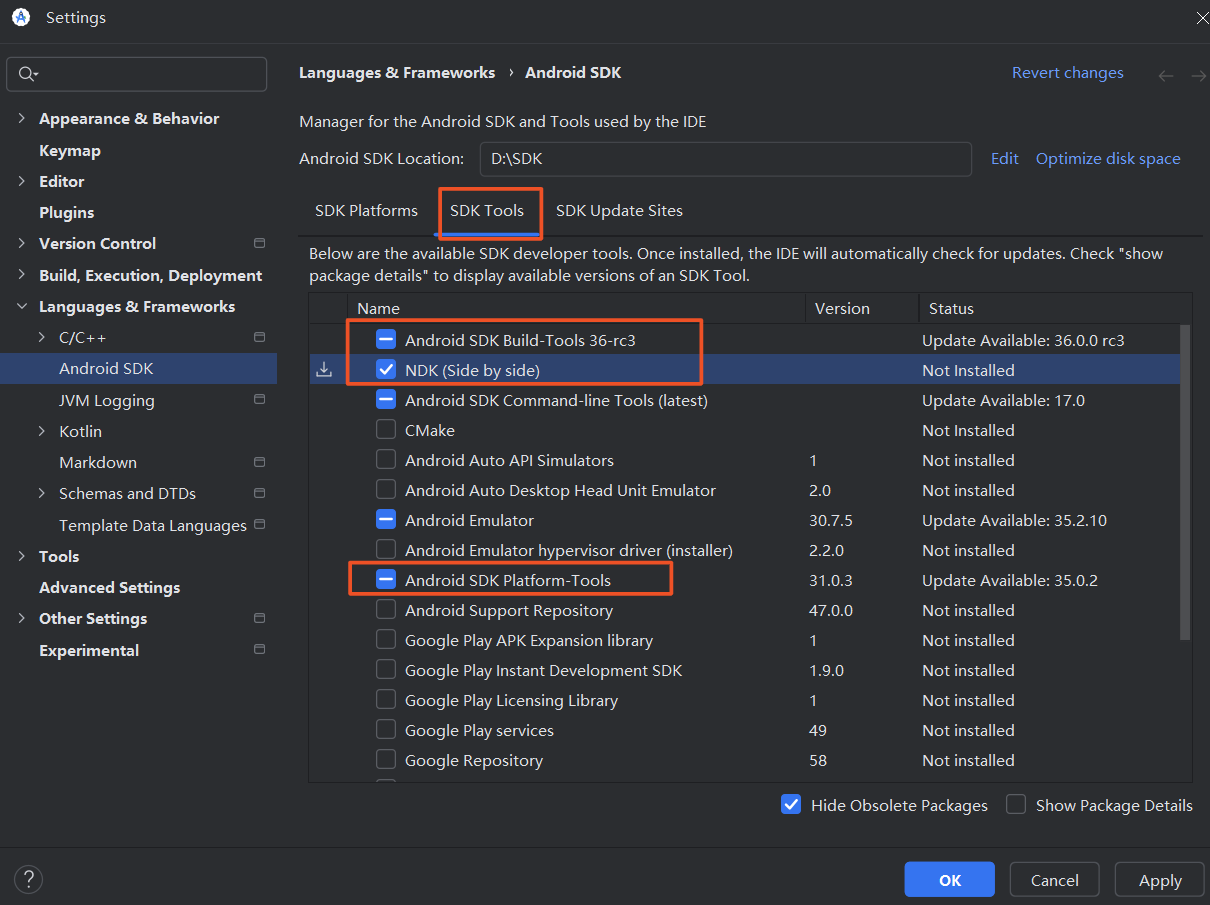This screenshot has width=1210, height=905.
Task: Click the project-level icon next to C/C++
Action: [260, 337]
